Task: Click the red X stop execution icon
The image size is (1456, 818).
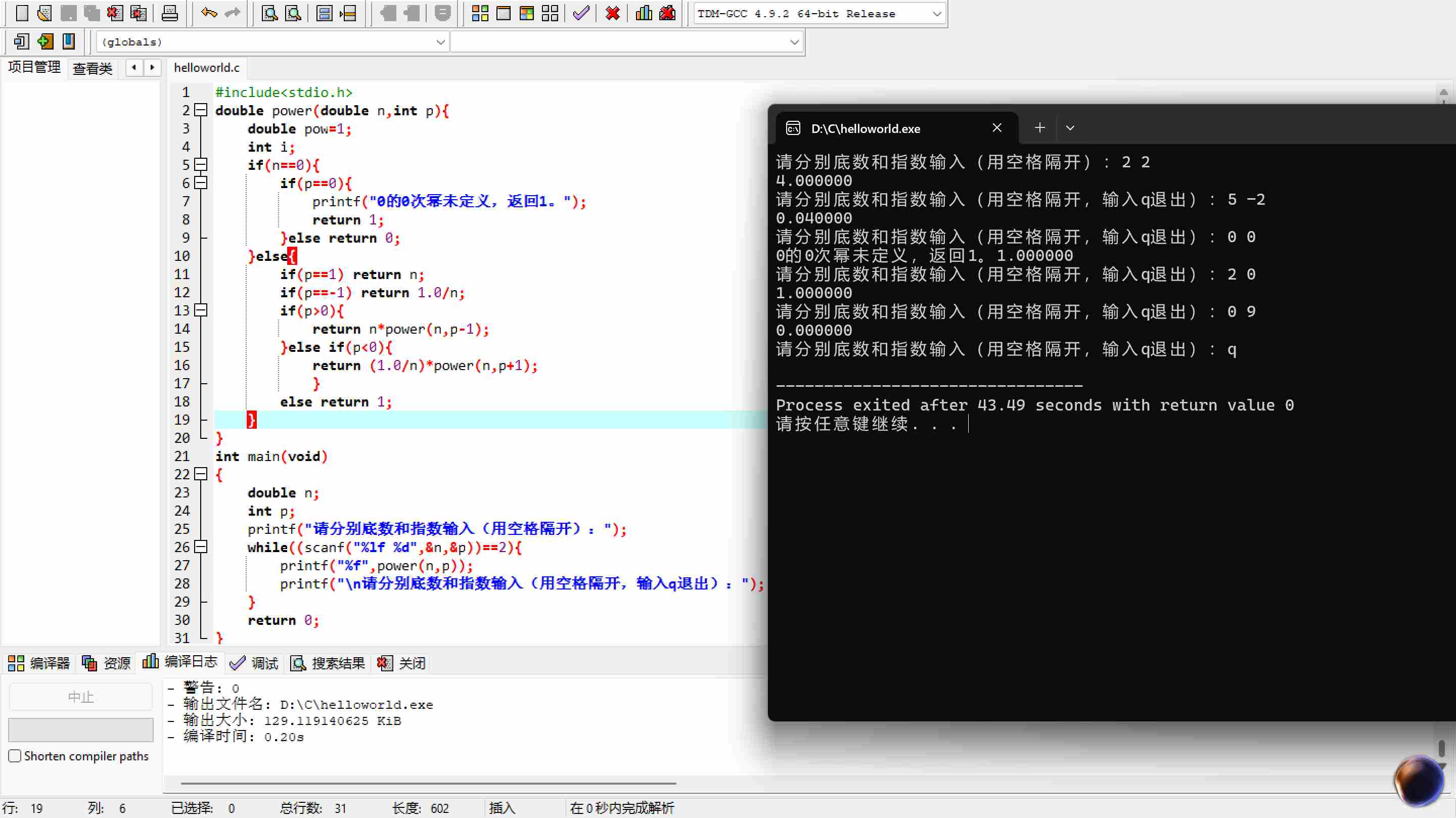Action: tap(613, 13)
